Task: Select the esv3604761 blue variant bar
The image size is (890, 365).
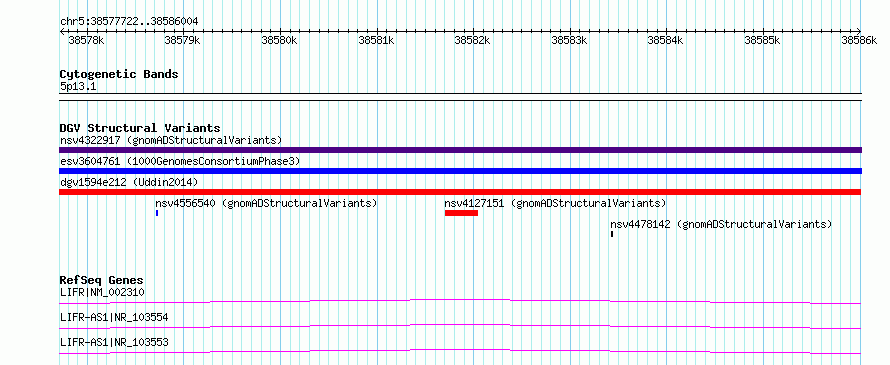Action: (460, 171)
